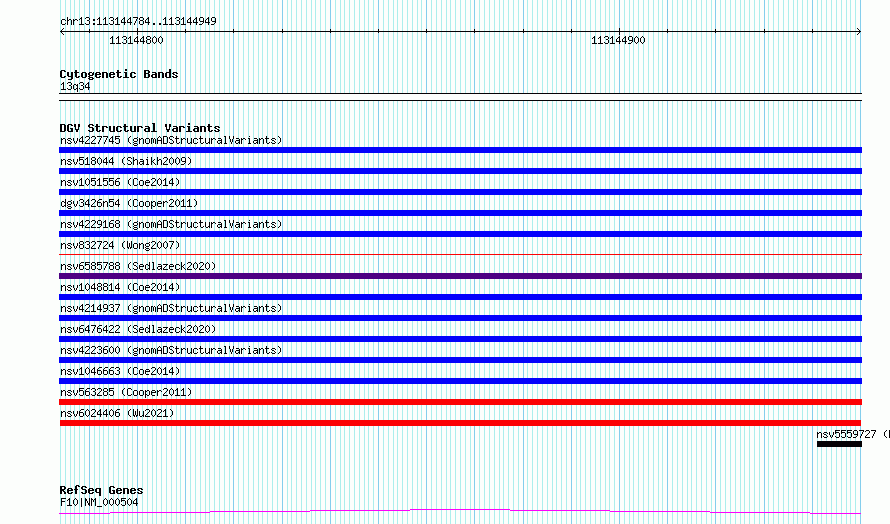Select the blue bar under nsv4223600
Screen dimensions: 890x524
pos(460,360)
